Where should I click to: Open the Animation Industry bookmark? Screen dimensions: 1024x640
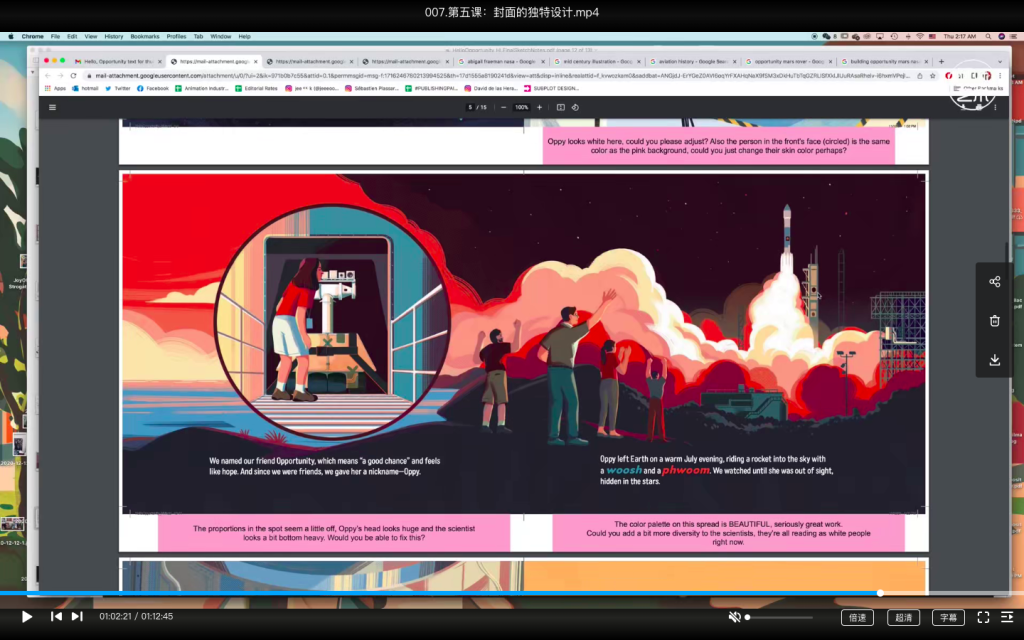205,88
